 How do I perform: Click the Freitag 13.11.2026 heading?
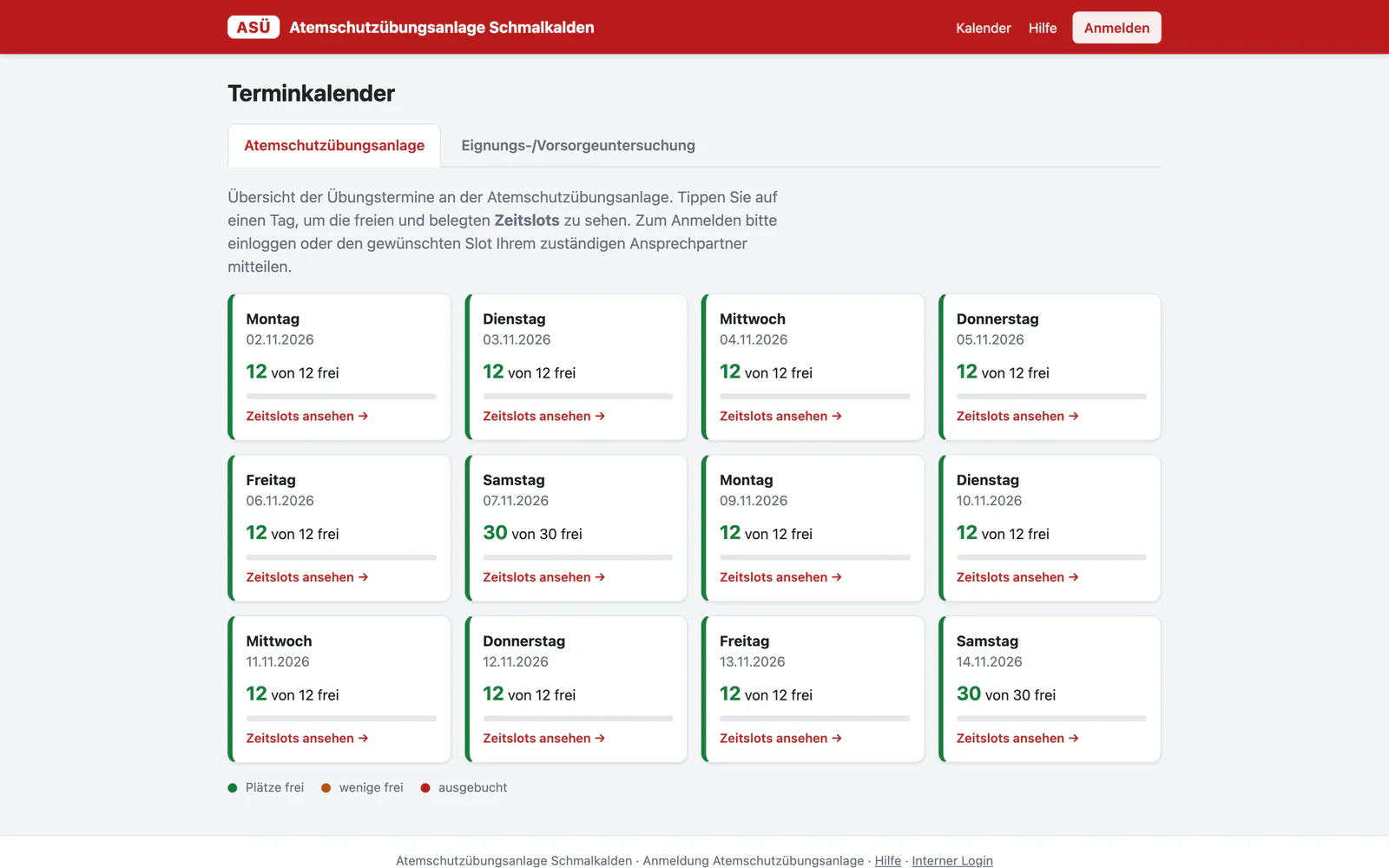pos(744,641)
